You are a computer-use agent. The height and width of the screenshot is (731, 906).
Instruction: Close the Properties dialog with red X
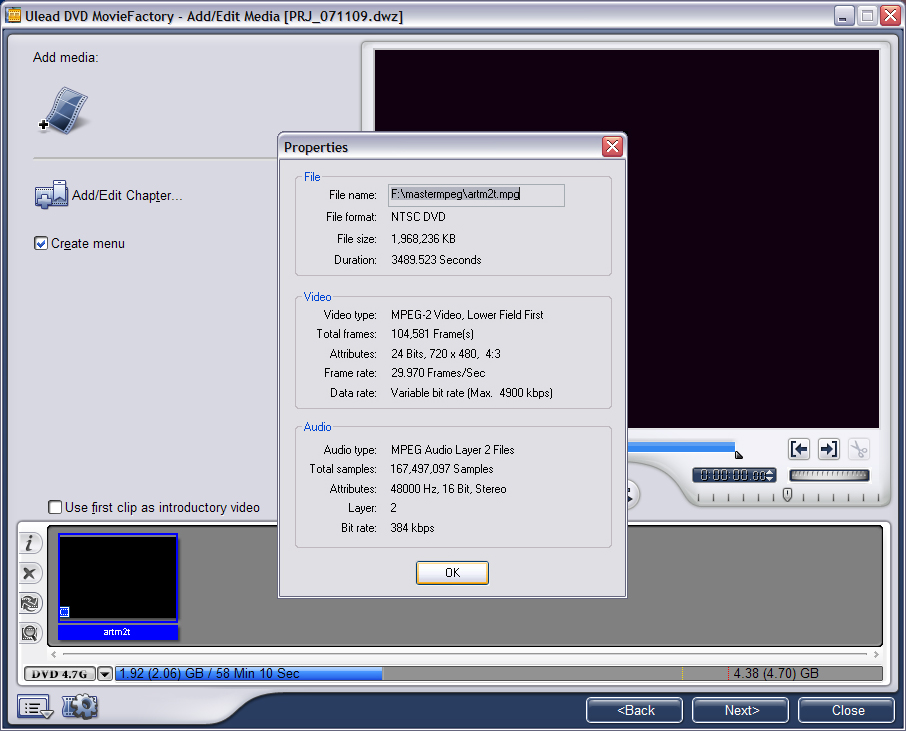coord(612,147)
